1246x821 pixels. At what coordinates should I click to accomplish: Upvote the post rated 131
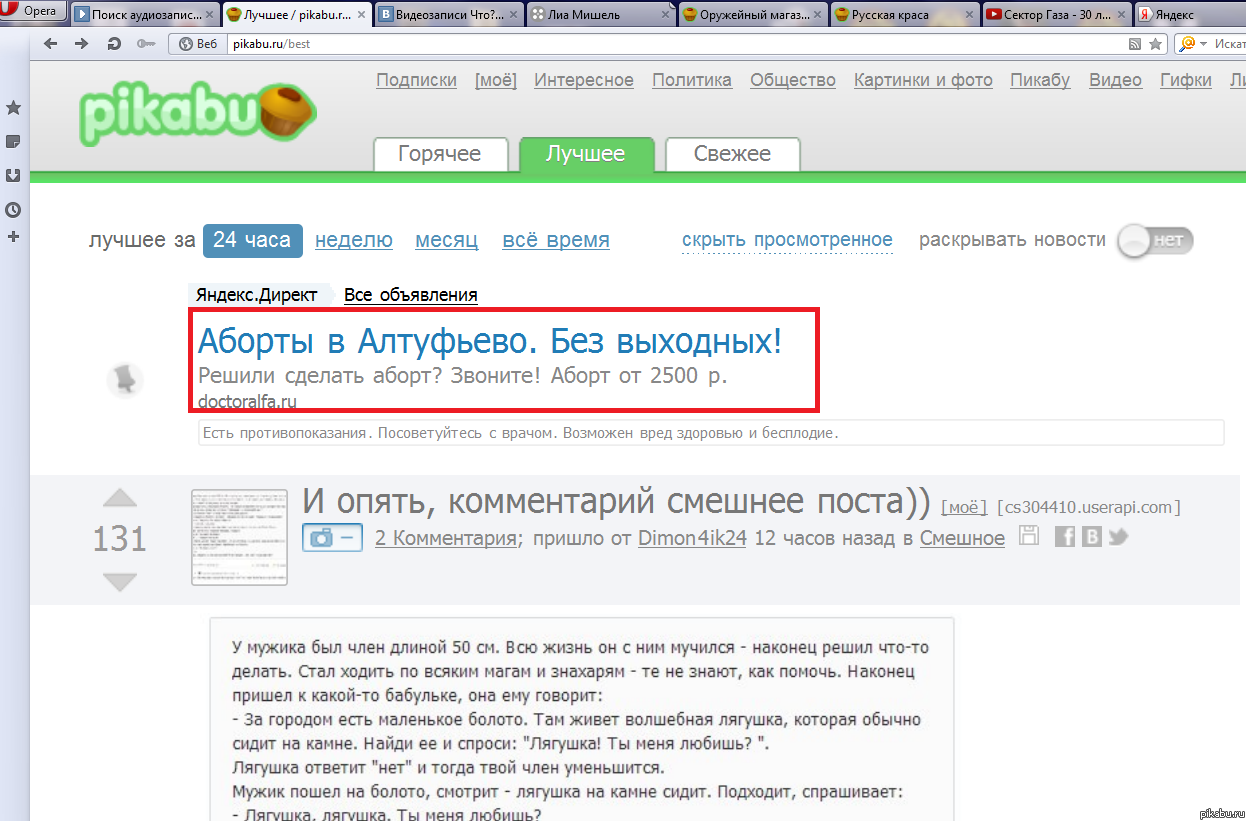[x=120, y=498]
